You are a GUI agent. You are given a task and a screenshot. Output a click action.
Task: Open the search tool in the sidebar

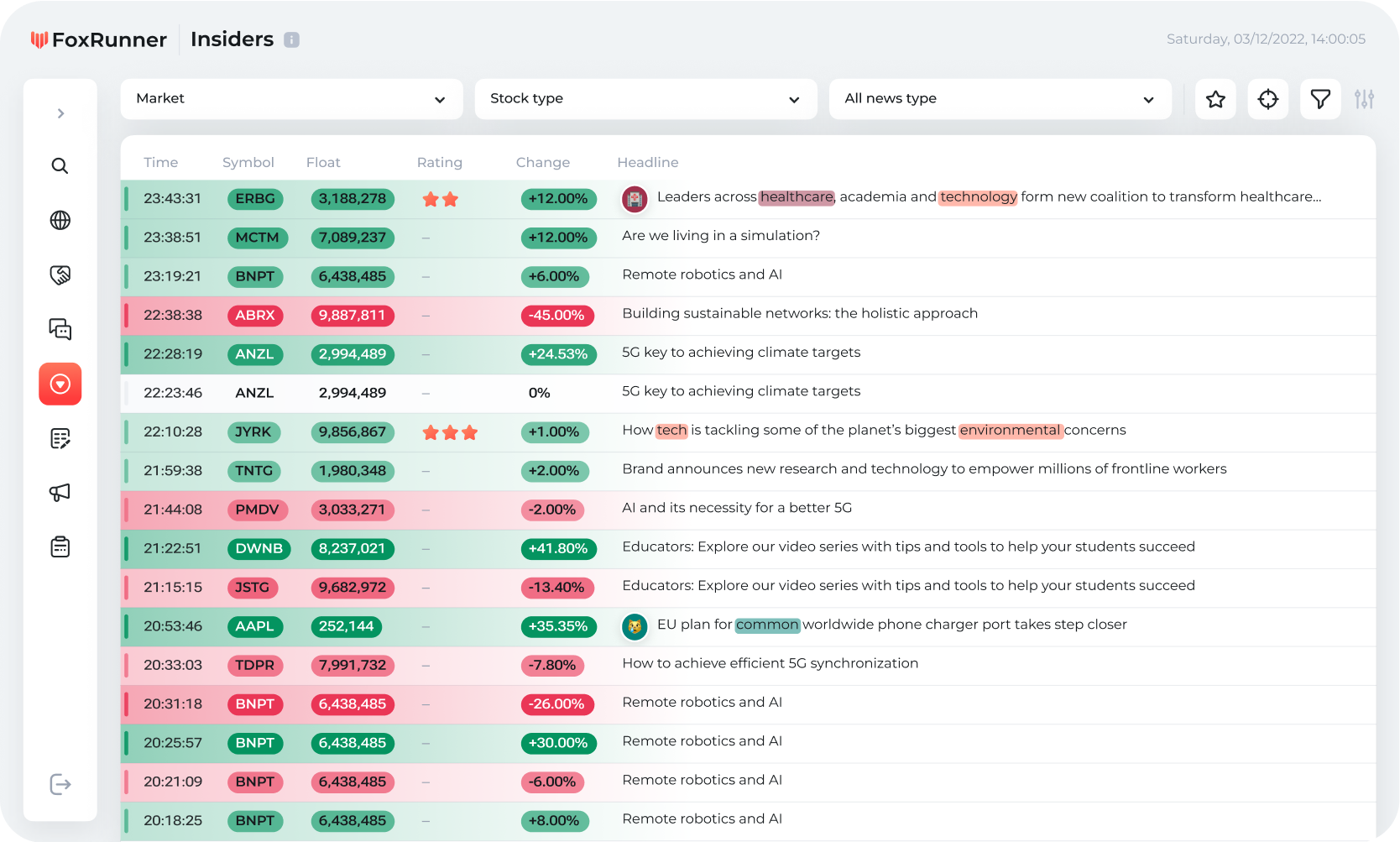60,165
